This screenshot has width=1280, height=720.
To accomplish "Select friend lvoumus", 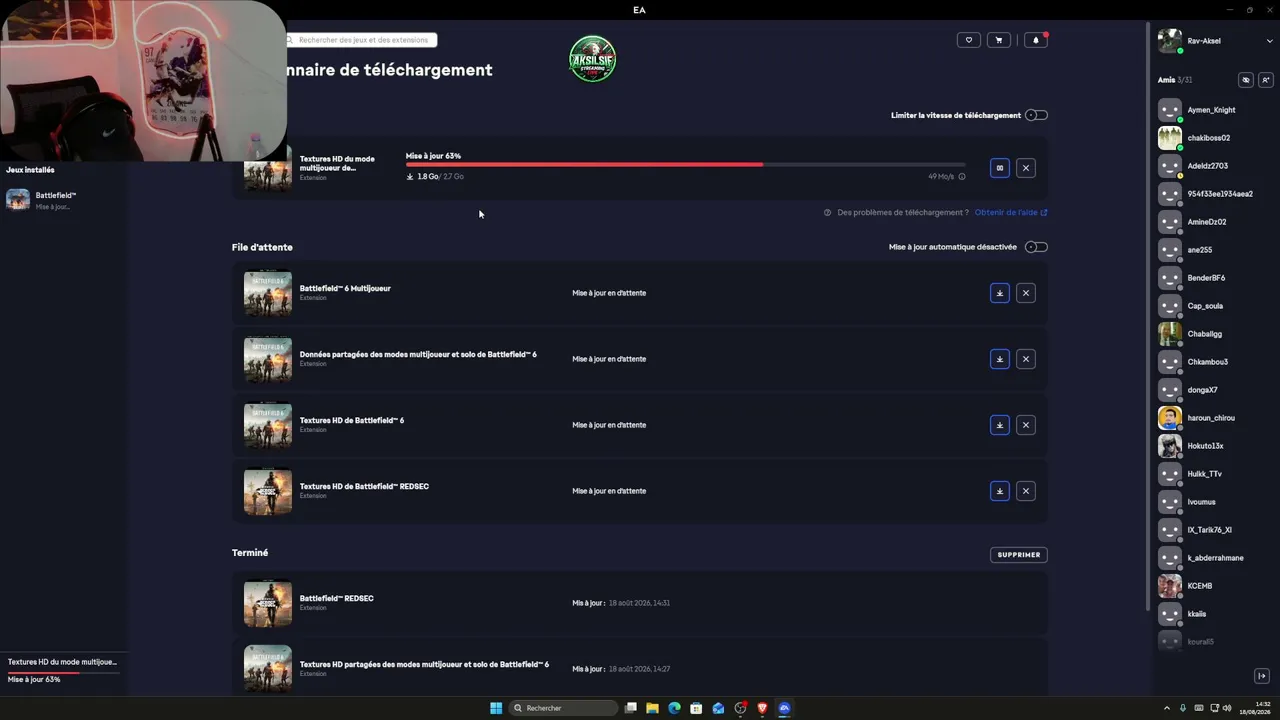I will coord(1201,502).
